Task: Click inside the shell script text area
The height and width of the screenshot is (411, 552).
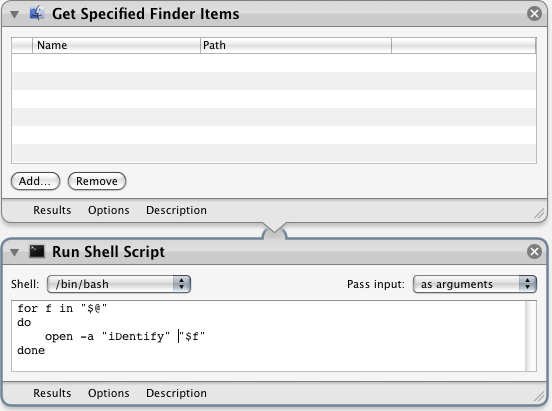Action: (268, 336)
